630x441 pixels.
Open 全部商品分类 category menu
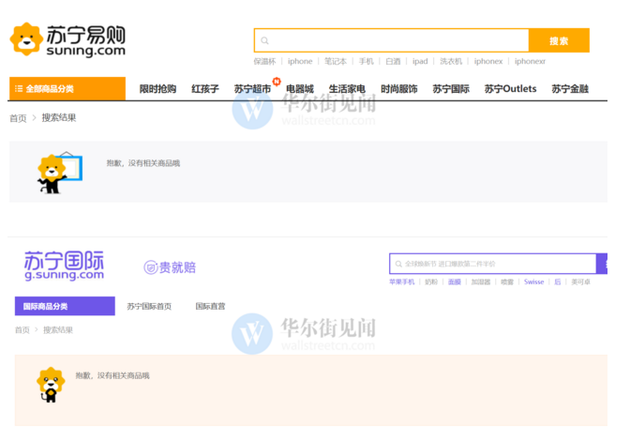[67, 88]
